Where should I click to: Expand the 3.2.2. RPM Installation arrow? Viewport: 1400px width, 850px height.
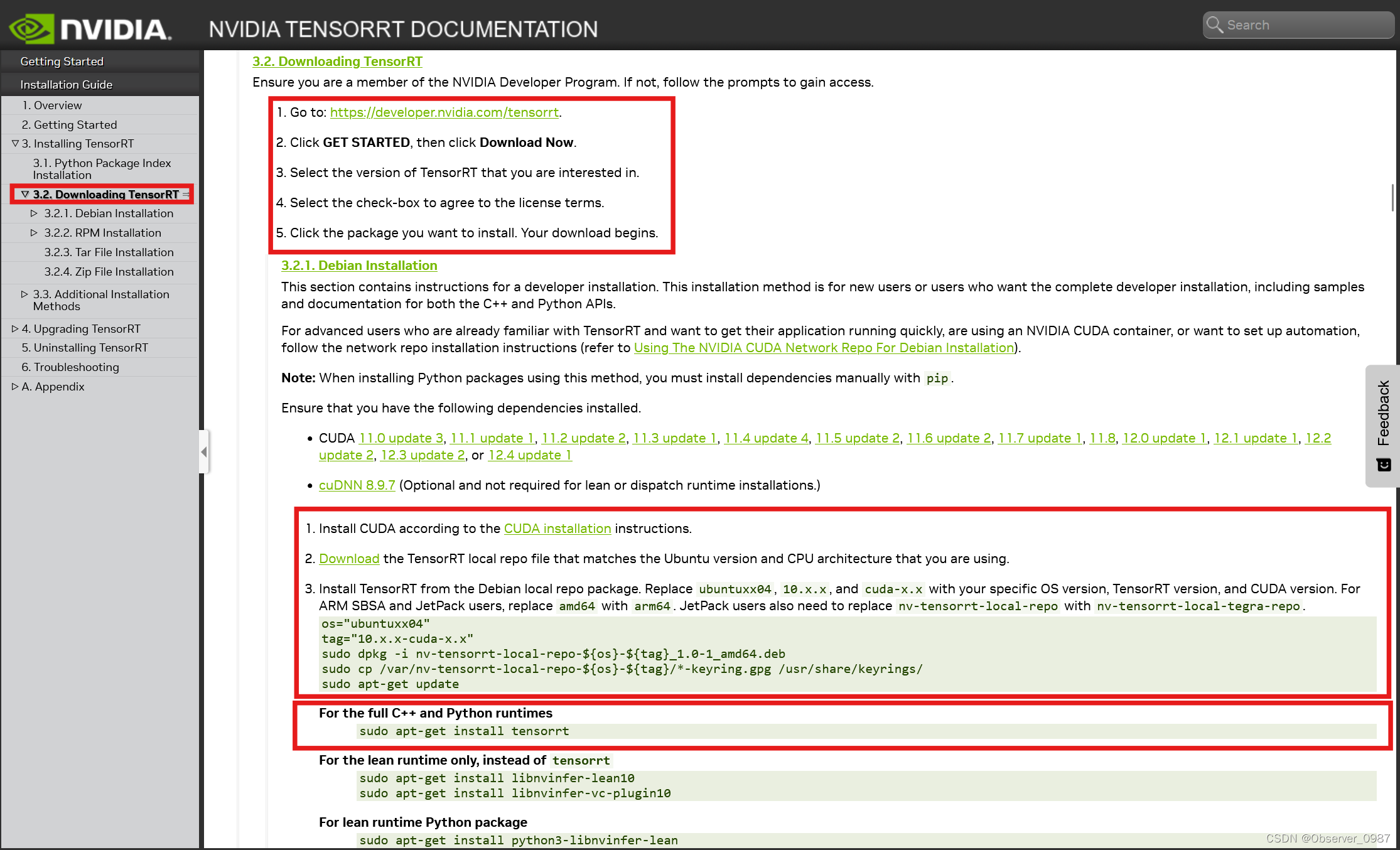click(34, 233)
